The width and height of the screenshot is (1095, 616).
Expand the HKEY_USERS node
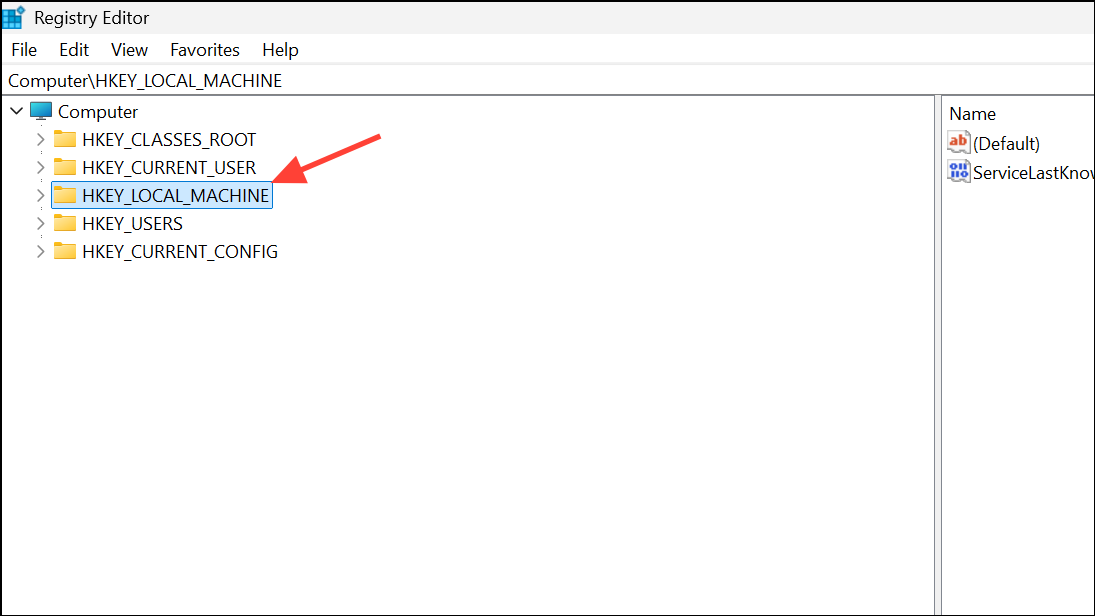click(x=39, y=223)
